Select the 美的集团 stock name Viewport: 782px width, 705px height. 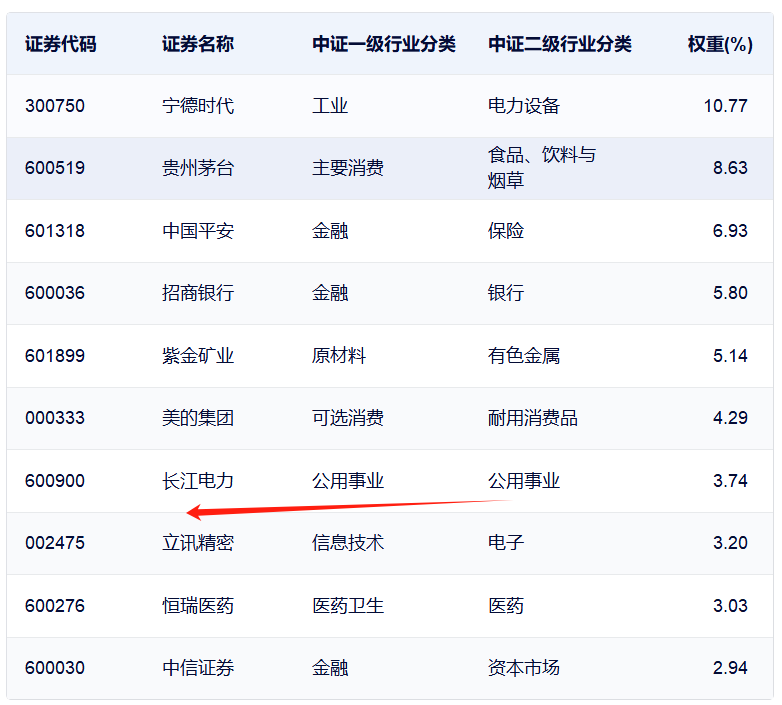click(197, 418)
